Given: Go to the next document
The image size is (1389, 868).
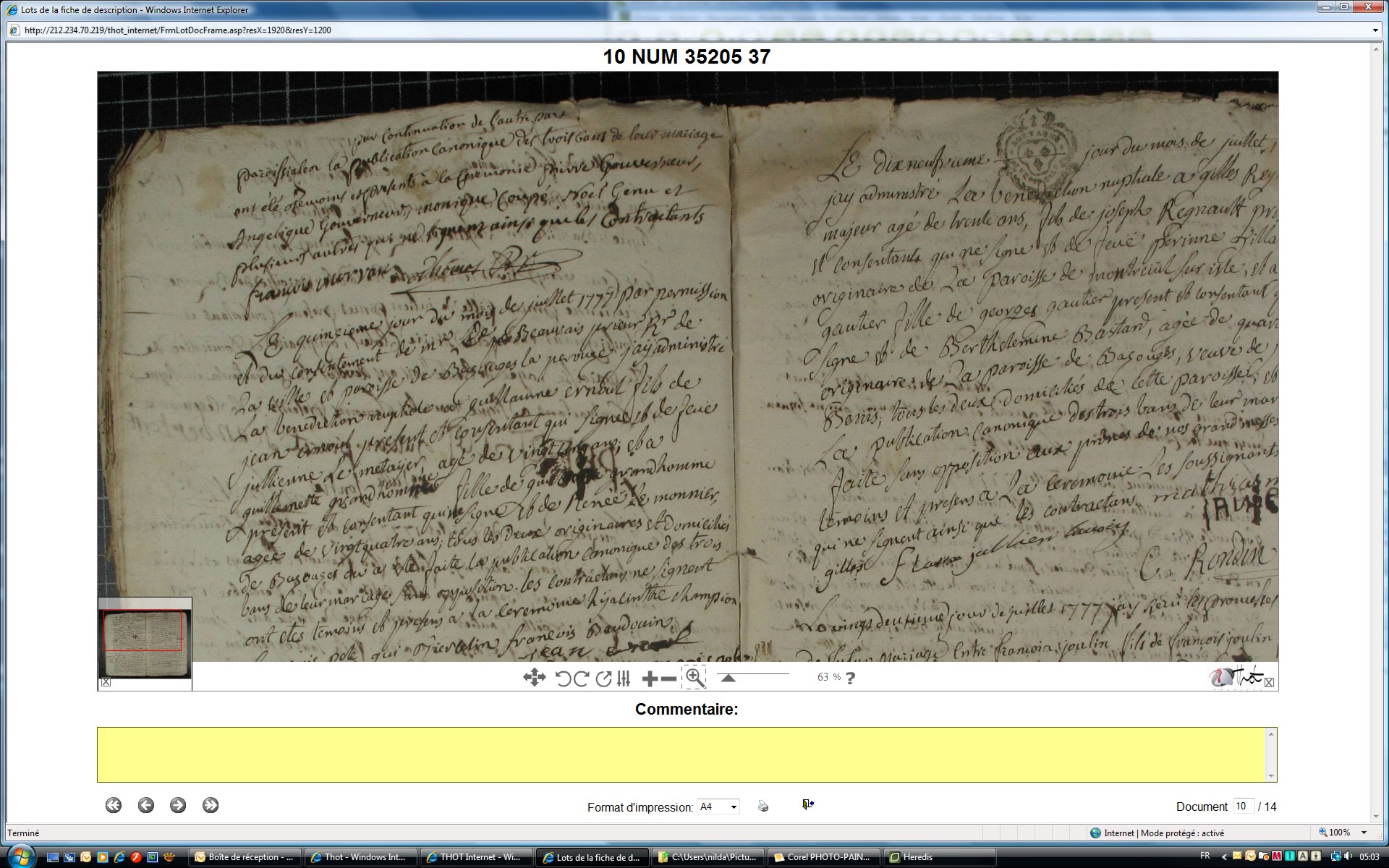Looking at the screenshot, I should (178, 806).
